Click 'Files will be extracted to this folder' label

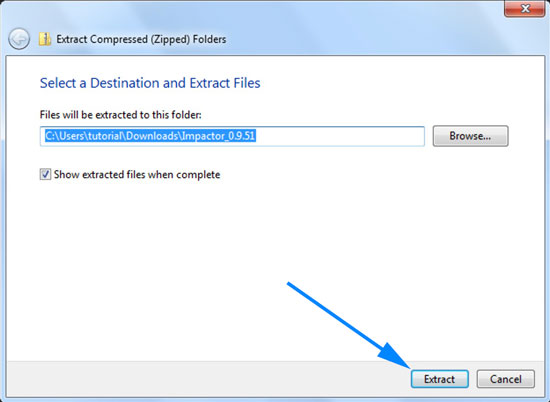coord(121,115)
